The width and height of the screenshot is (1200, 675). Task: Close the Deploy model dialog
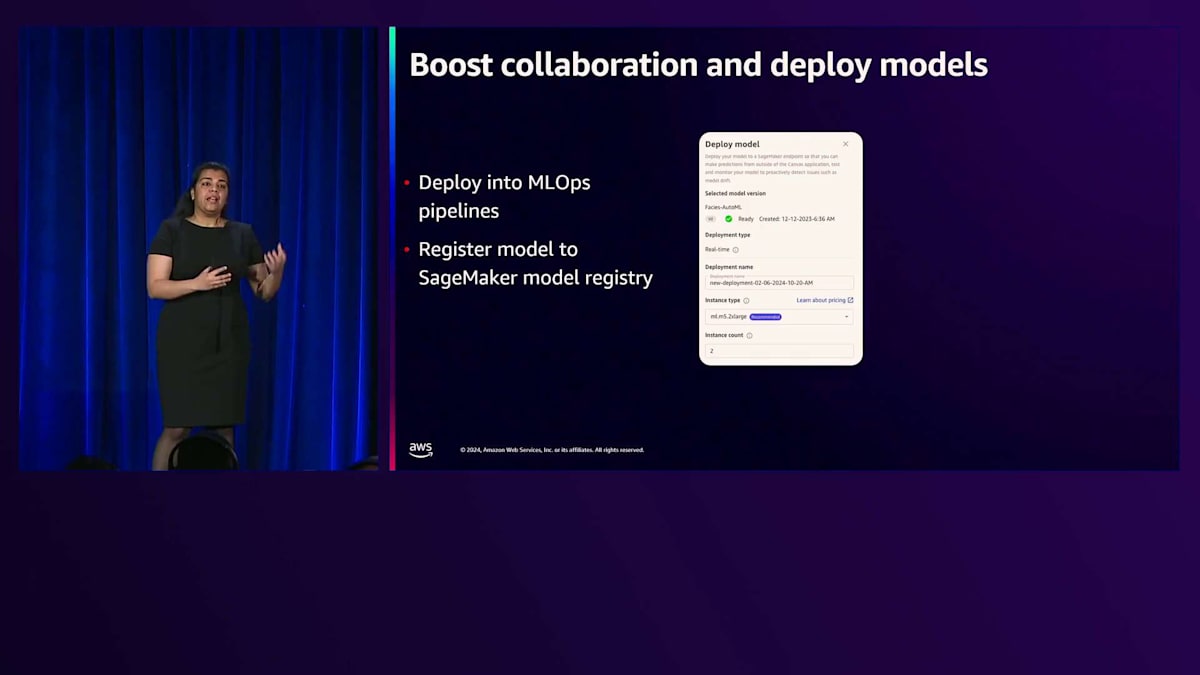[845, 144]
